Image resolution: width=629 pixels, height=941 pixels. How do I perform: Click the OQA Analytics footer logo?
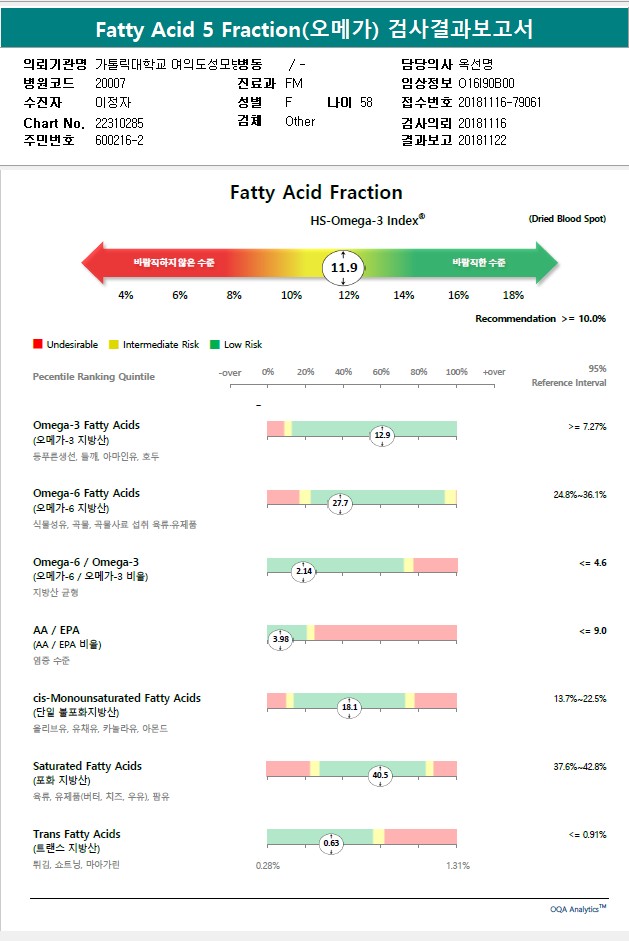(578, 909)
